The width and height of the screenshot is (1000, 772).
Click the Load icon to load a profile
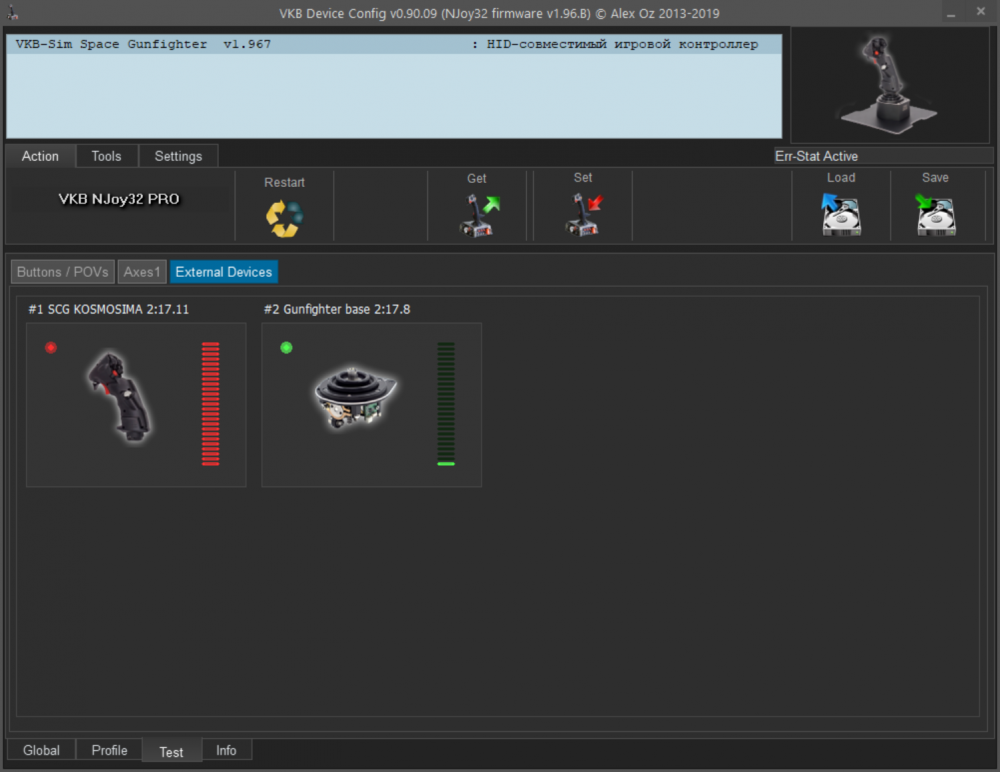(x=841, y=212)
